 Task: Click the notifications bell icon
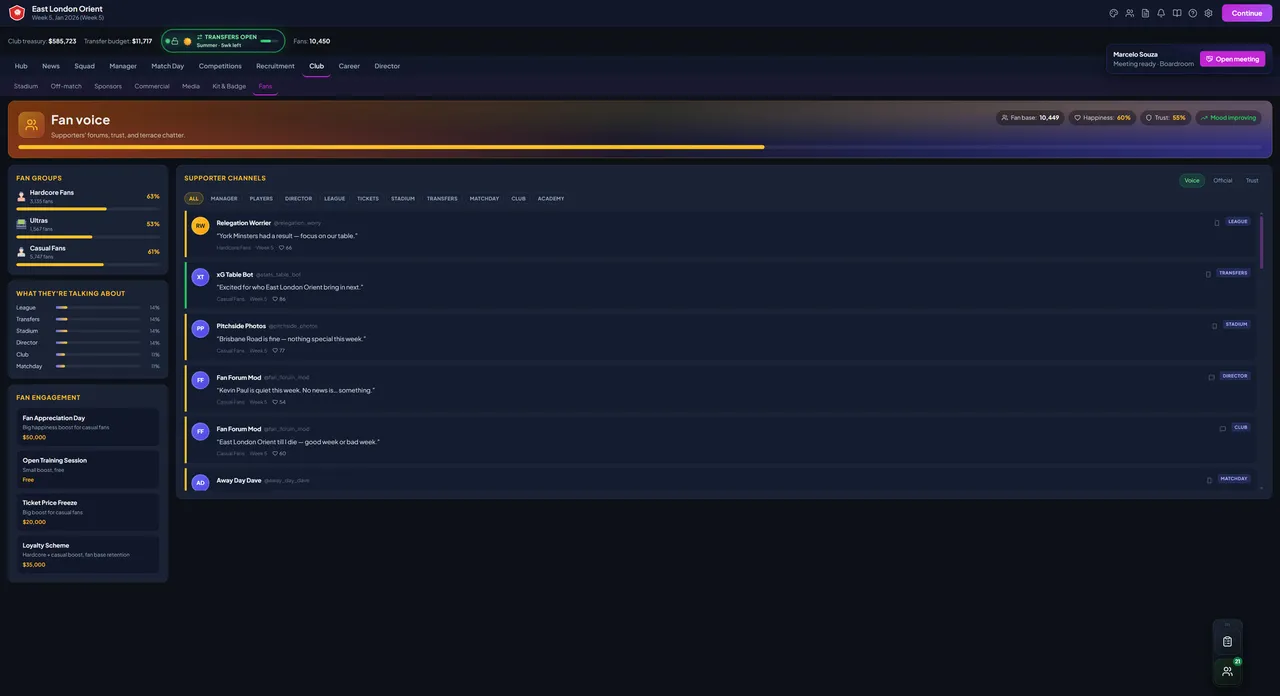[x=1161, y=13]
